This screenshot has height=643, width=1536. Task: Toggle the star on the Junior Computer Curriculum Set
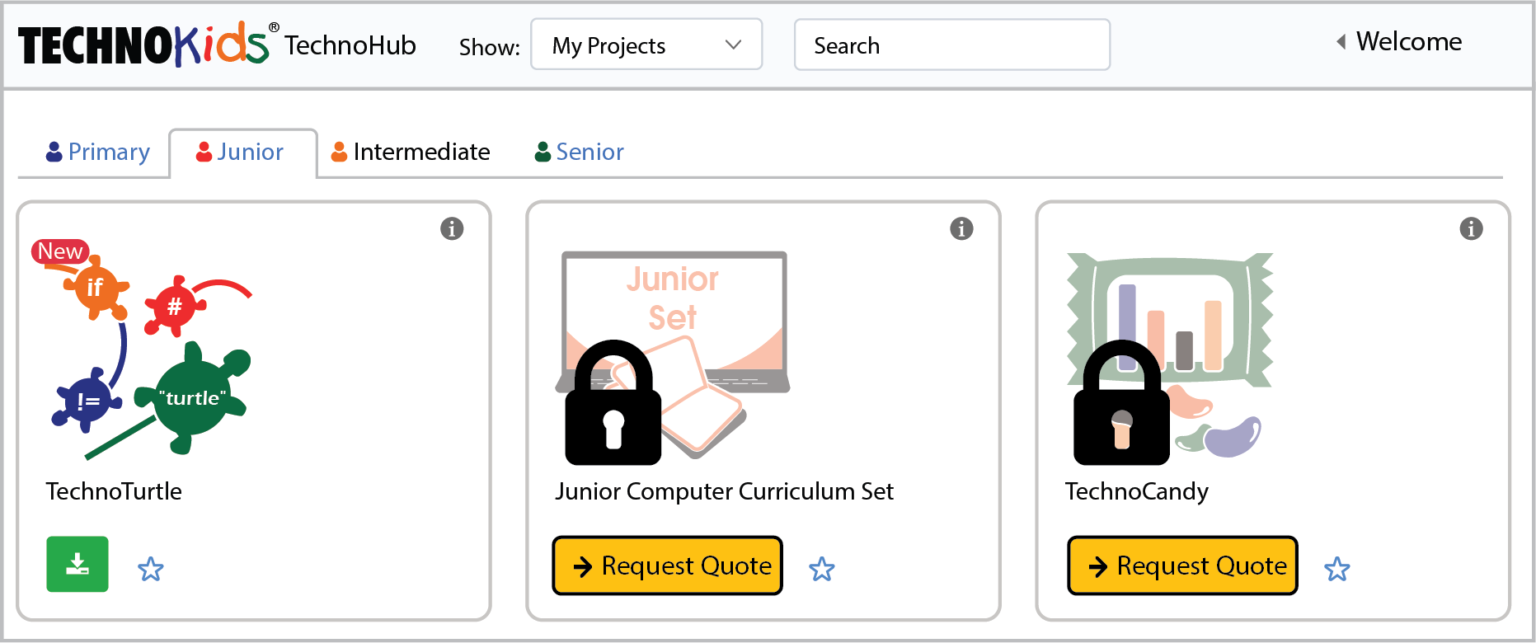[822, 568]
